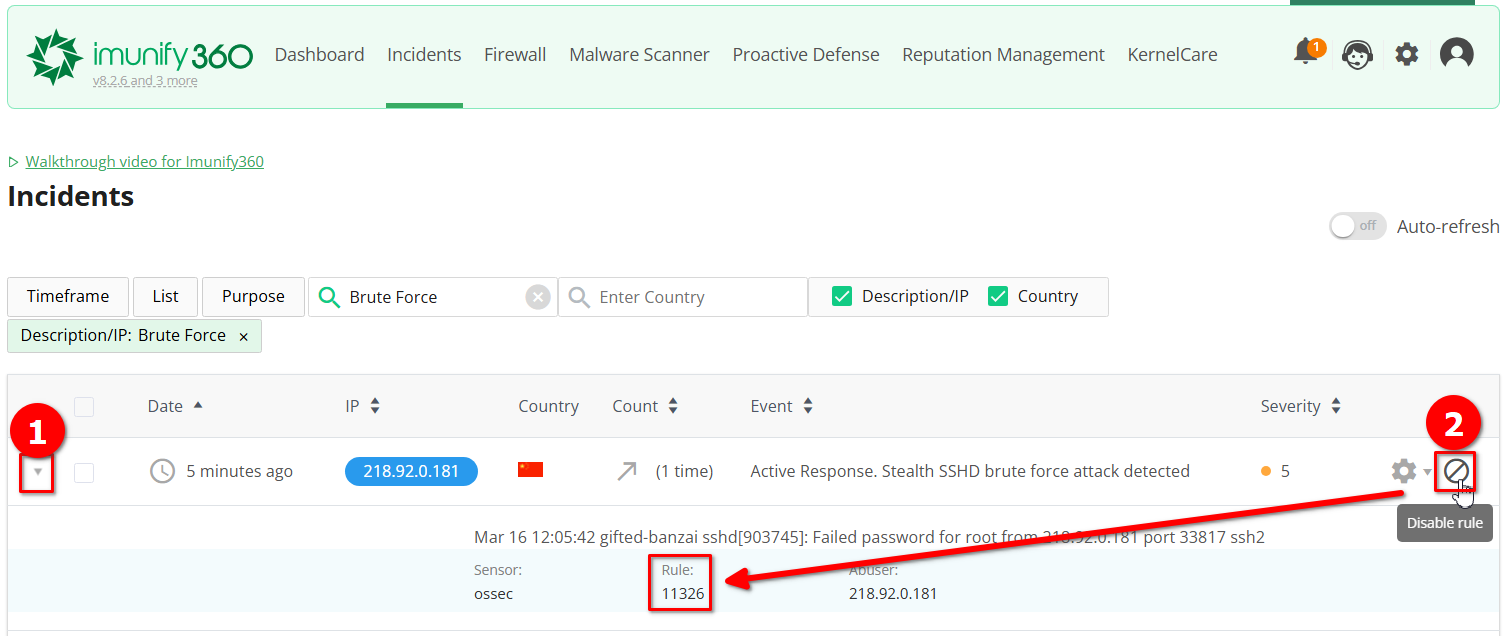Open the user profile avatar

coord(1457,54)
